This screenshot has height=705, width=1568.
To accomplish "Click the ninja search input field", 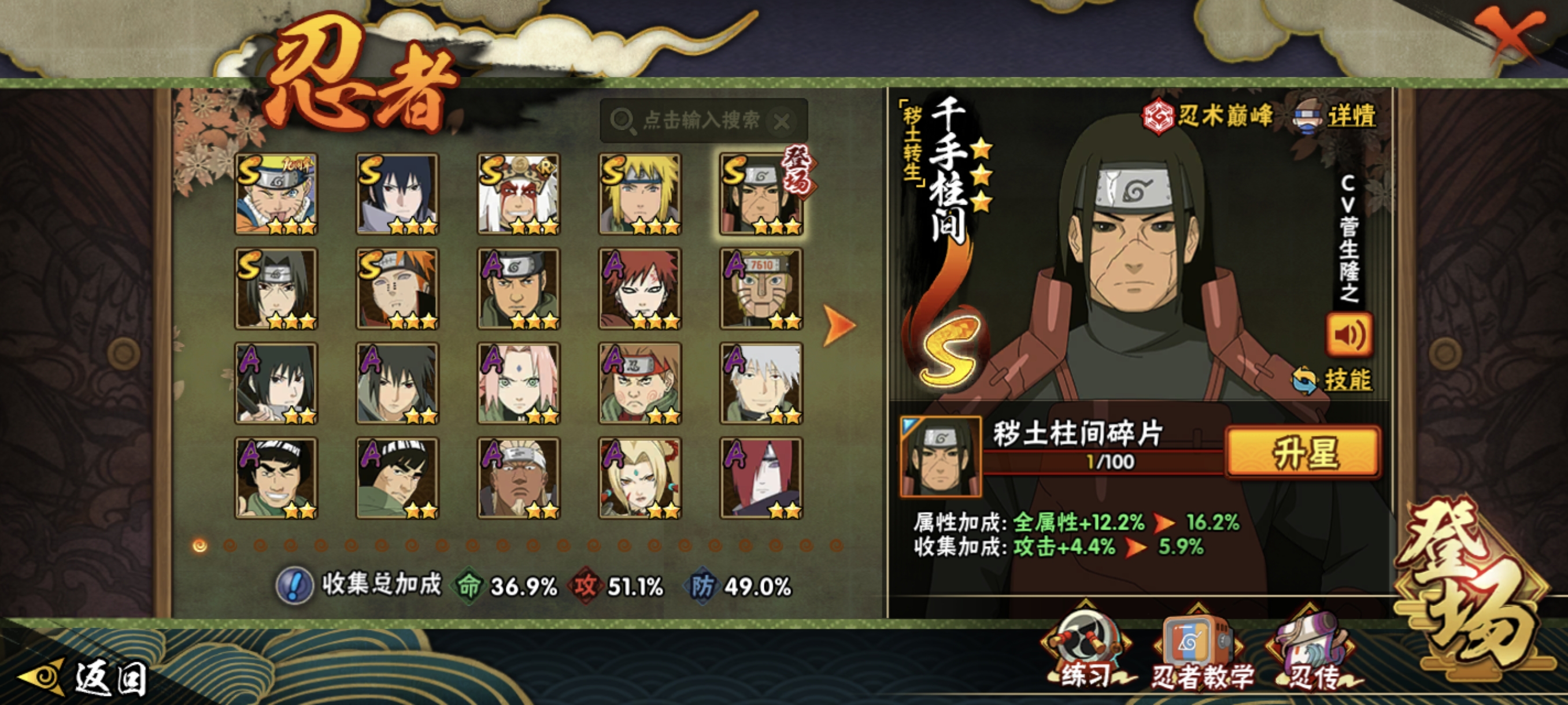I will (704, 120).
